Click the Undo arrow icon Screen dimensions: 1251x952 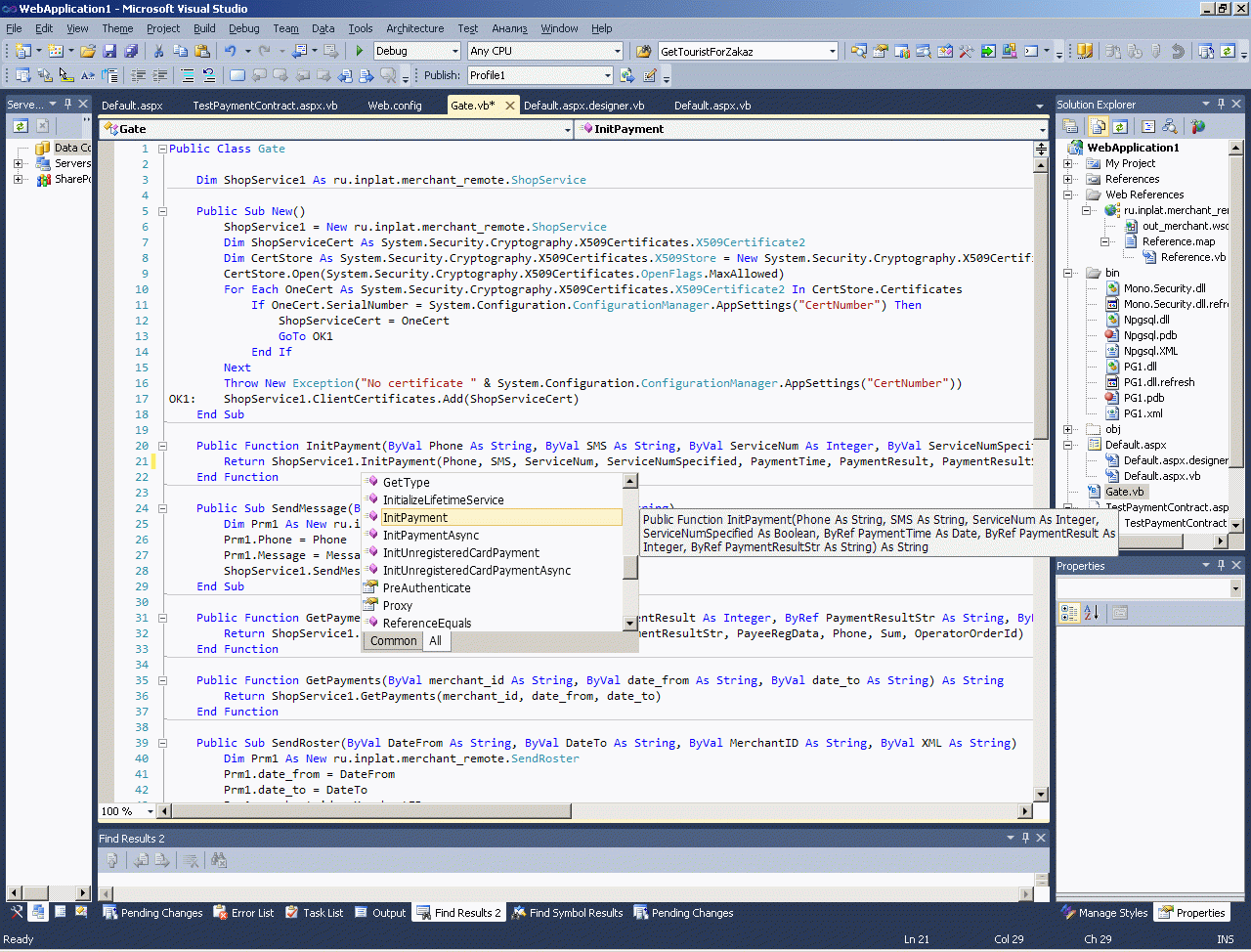click(x=230, y=51)
